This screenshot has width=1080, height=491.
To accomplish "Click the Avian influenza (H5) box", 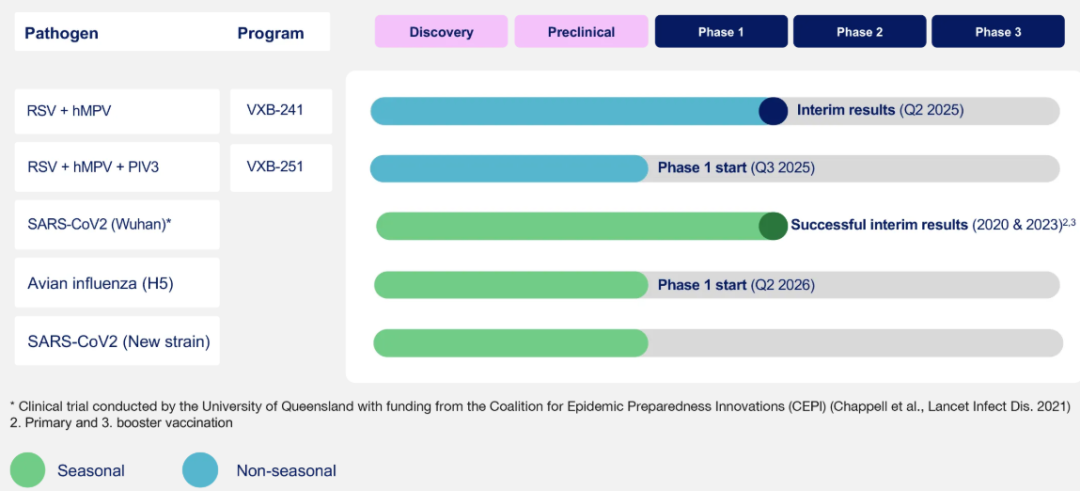I will (117, 282).
